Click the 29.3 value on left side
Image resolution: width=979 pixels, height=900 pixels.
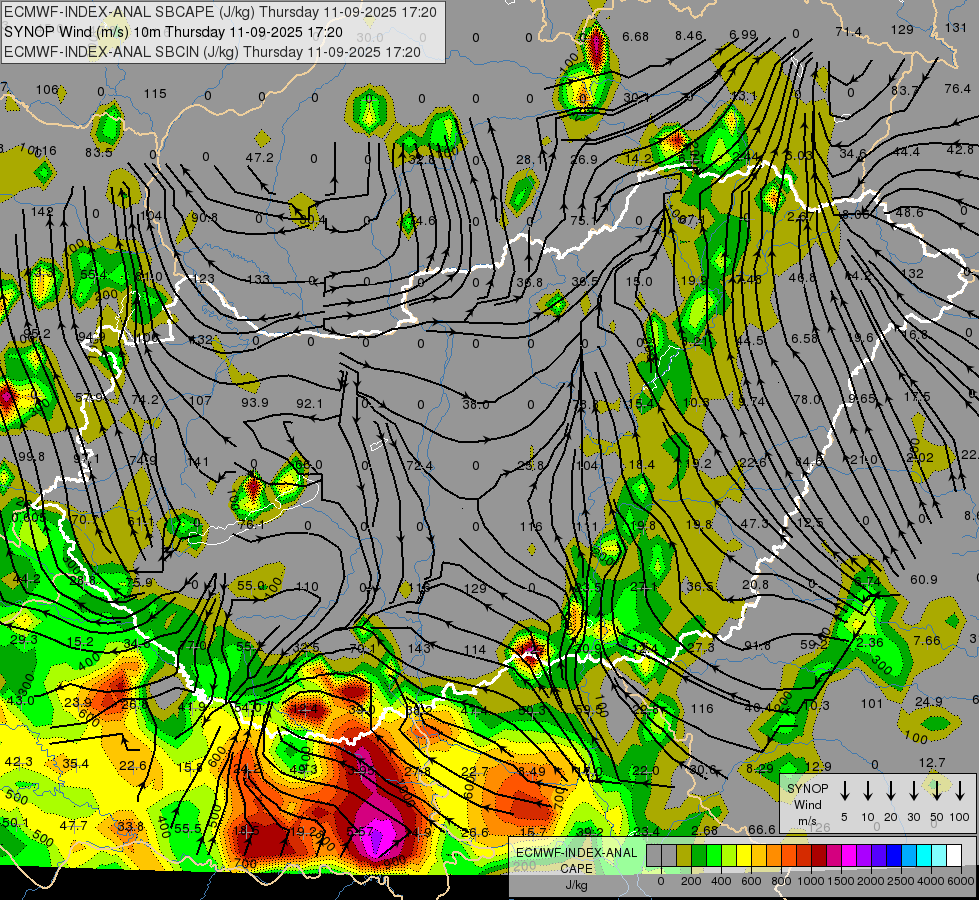click(x=24, y=640)
